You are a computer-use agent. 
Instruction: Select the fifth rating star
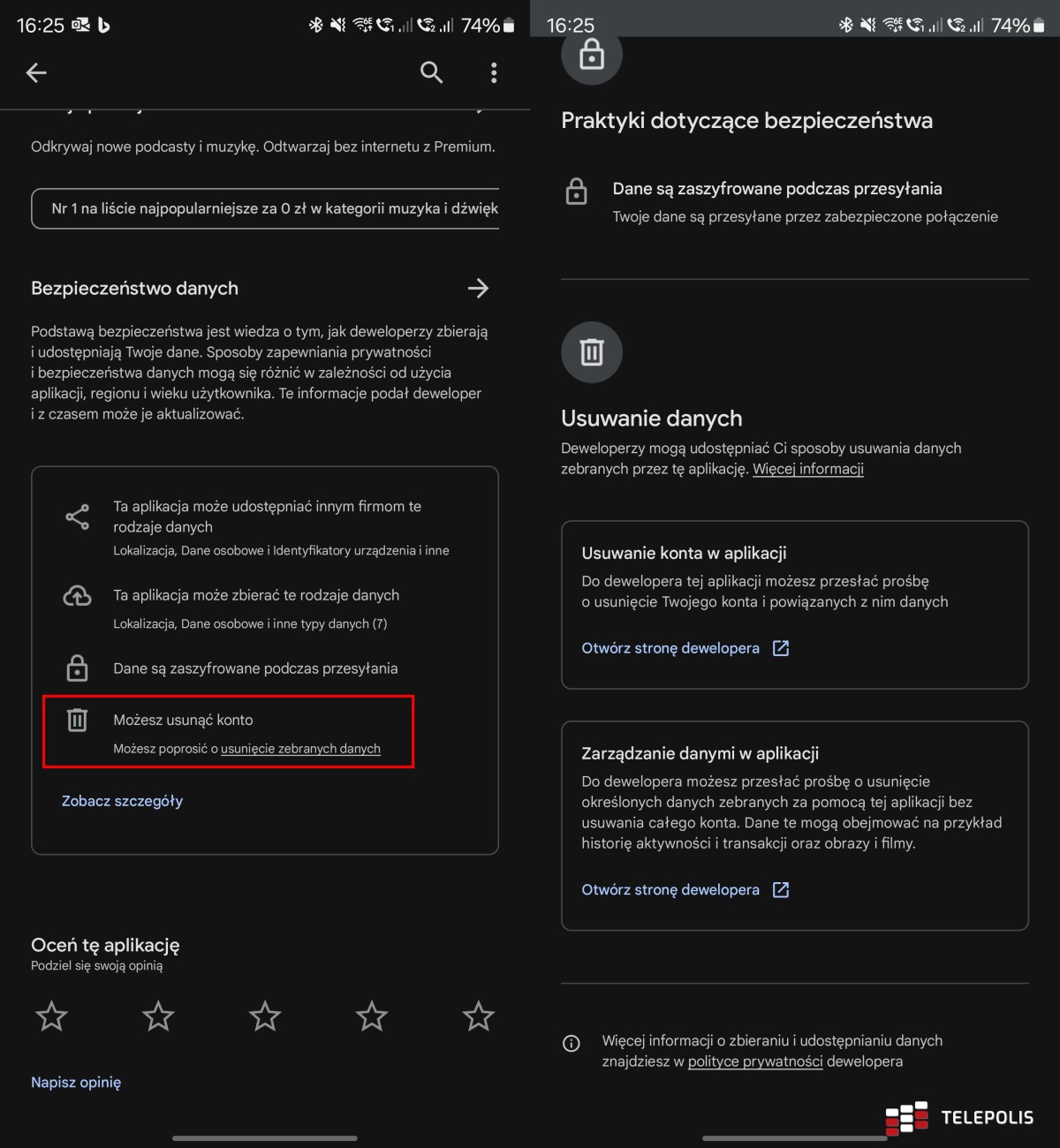pos(479,1016)
